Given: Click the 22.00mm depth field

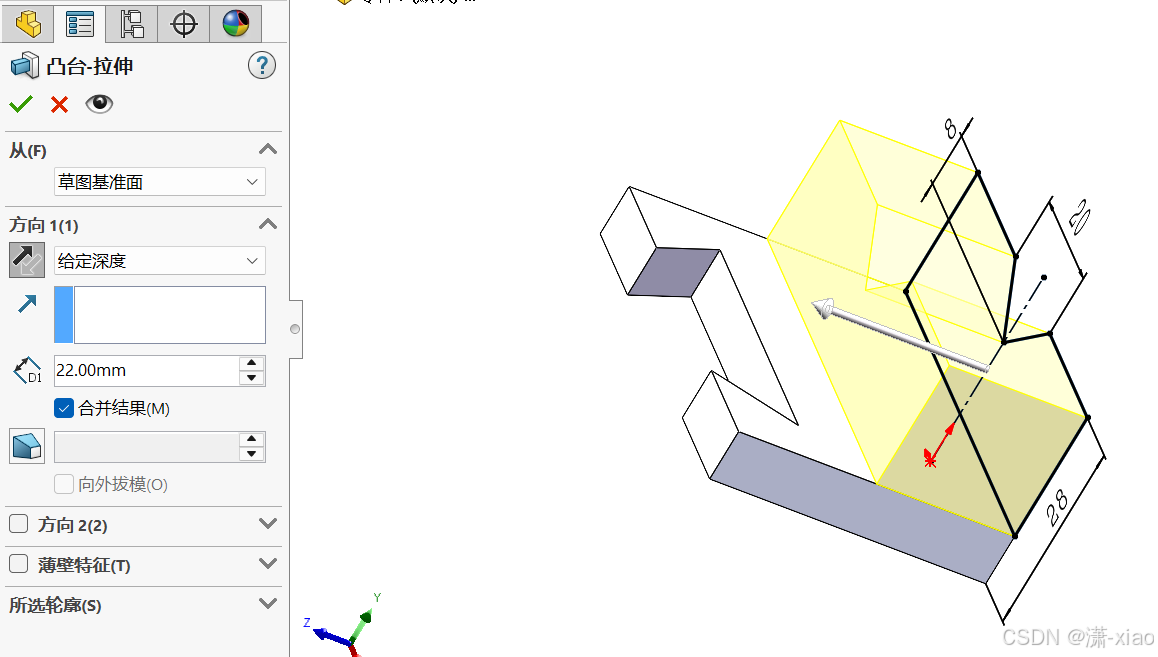Looking at the screenshot, I should (145, 371).
